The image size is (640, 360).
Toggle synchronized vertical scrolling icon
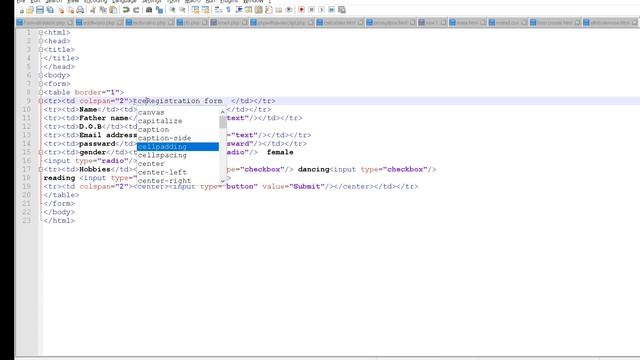click(x=196, y=10)
